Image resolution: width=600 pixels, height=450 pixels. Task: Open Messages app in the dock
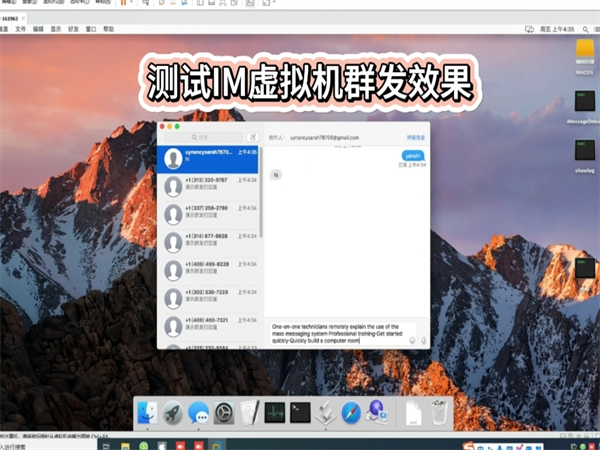pyautogui.click(x=198, y=412)
